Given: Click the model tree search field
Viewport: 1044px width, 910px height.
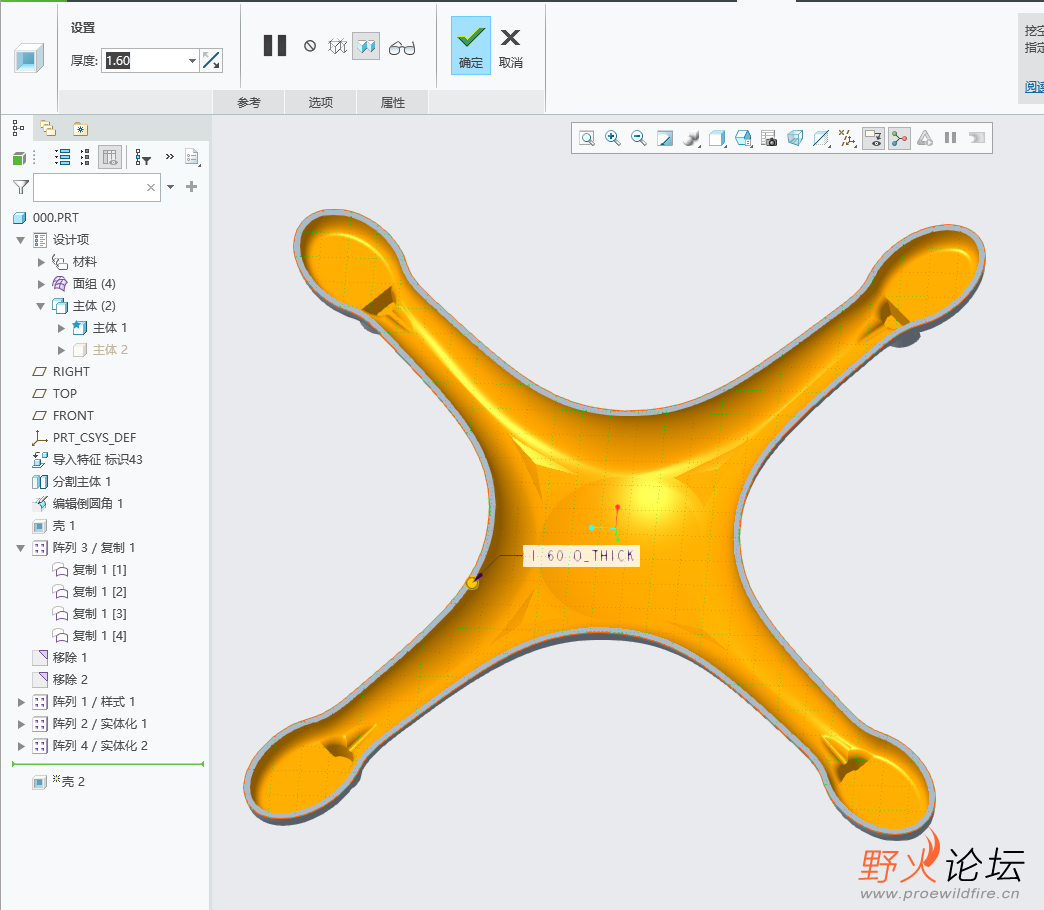Looking at the screenshot, I should click(x=90, y=187).
